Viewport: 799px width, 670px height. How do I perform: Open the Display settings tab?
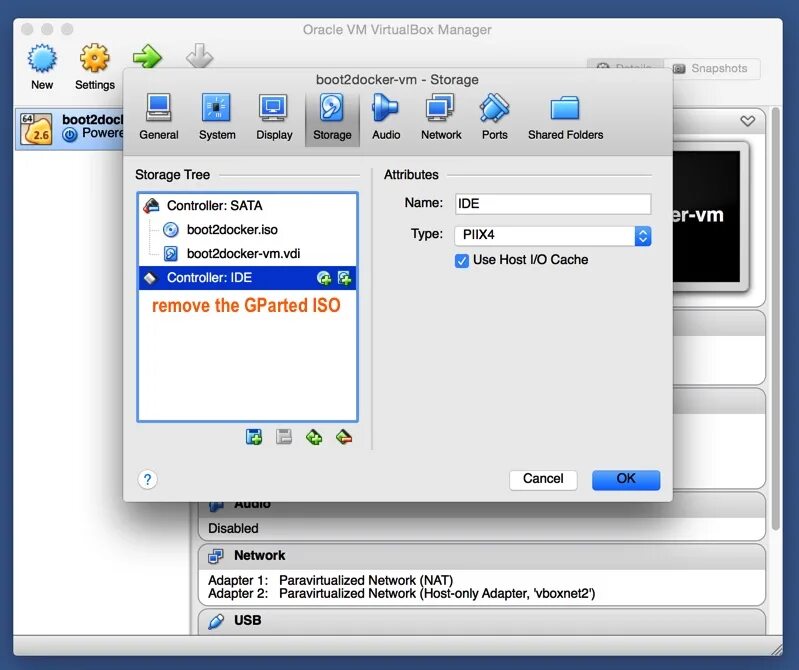[x=274, y=117]
